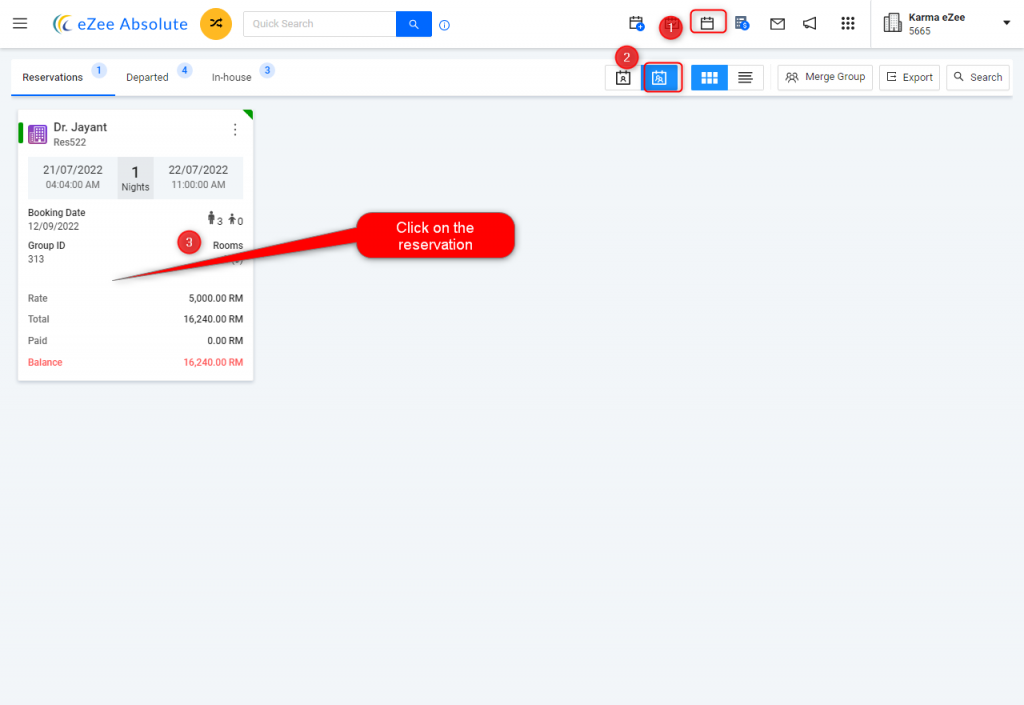Click the Res522 reservation number
Image resolution: width=1024 pixels, height=705 pixels.
[x=69, y=142]
